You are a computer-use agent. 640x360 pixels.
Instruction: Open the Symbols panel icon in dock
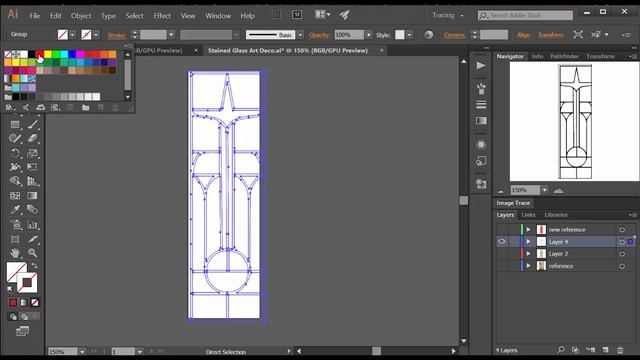pos(481,88)
